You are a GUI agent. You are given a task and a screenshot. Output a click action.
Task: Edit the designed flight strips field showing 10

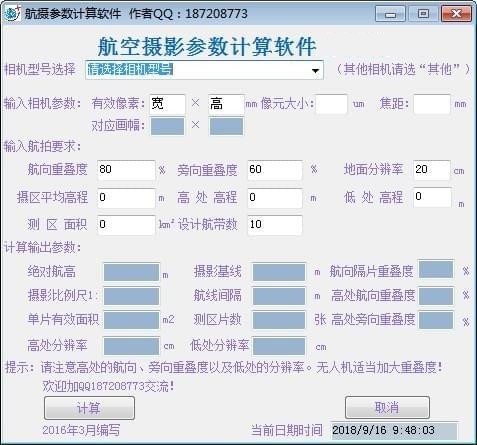pos(275,225)
